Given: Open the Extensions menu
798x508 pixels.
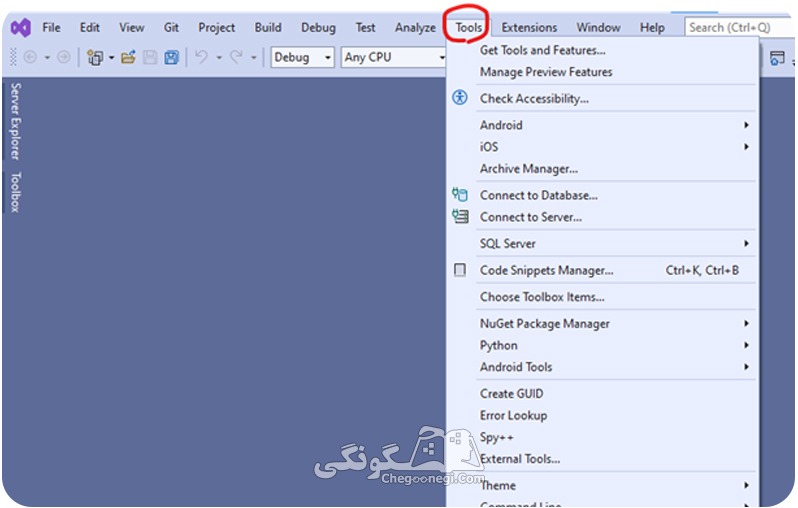Looking at the screenshot, I should coord(529,27).
